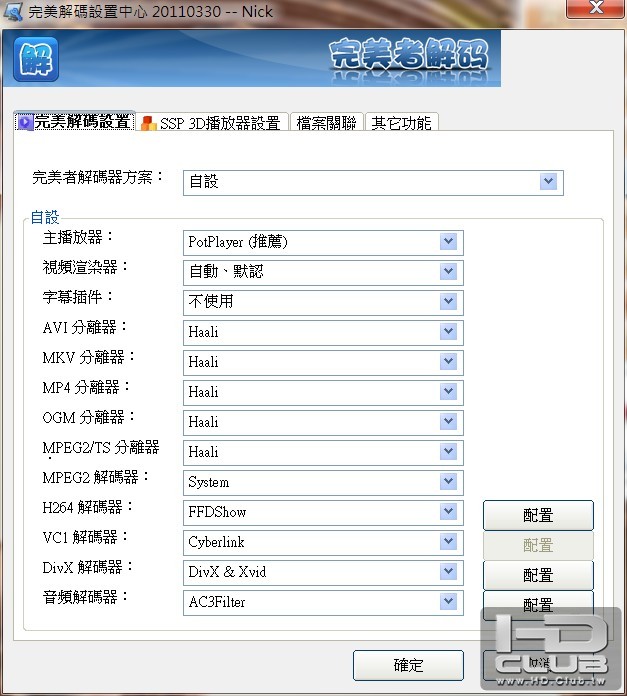Select the 完美解碼設置 tab
The height and width of the screenshot is (696, 627).
coord(75,122)
